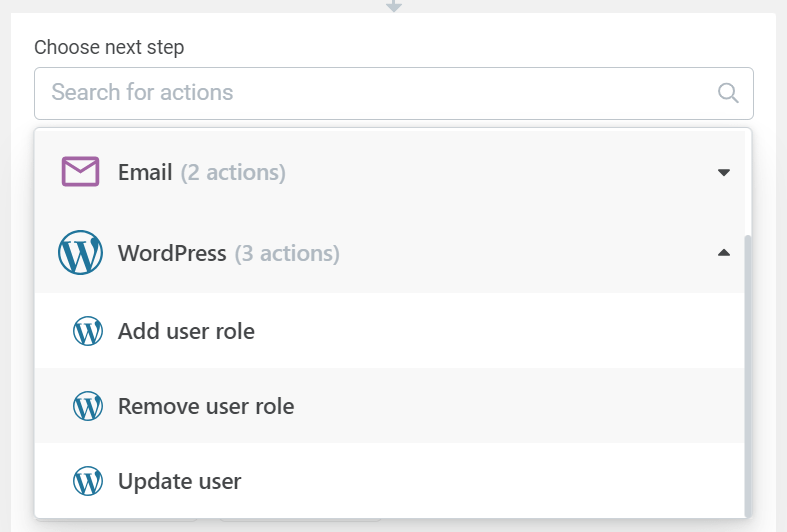This screenshot has width=787, height=532.
Task: Click the (3 actions) count text
Action: point(287,253)
